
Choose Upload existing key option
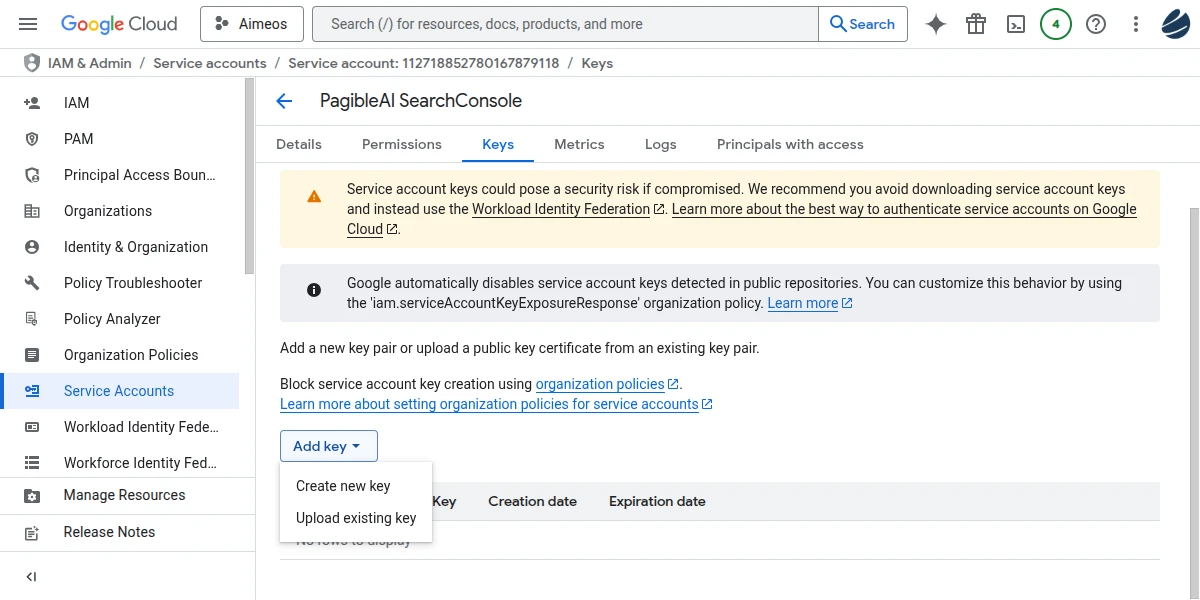[355, 518]
